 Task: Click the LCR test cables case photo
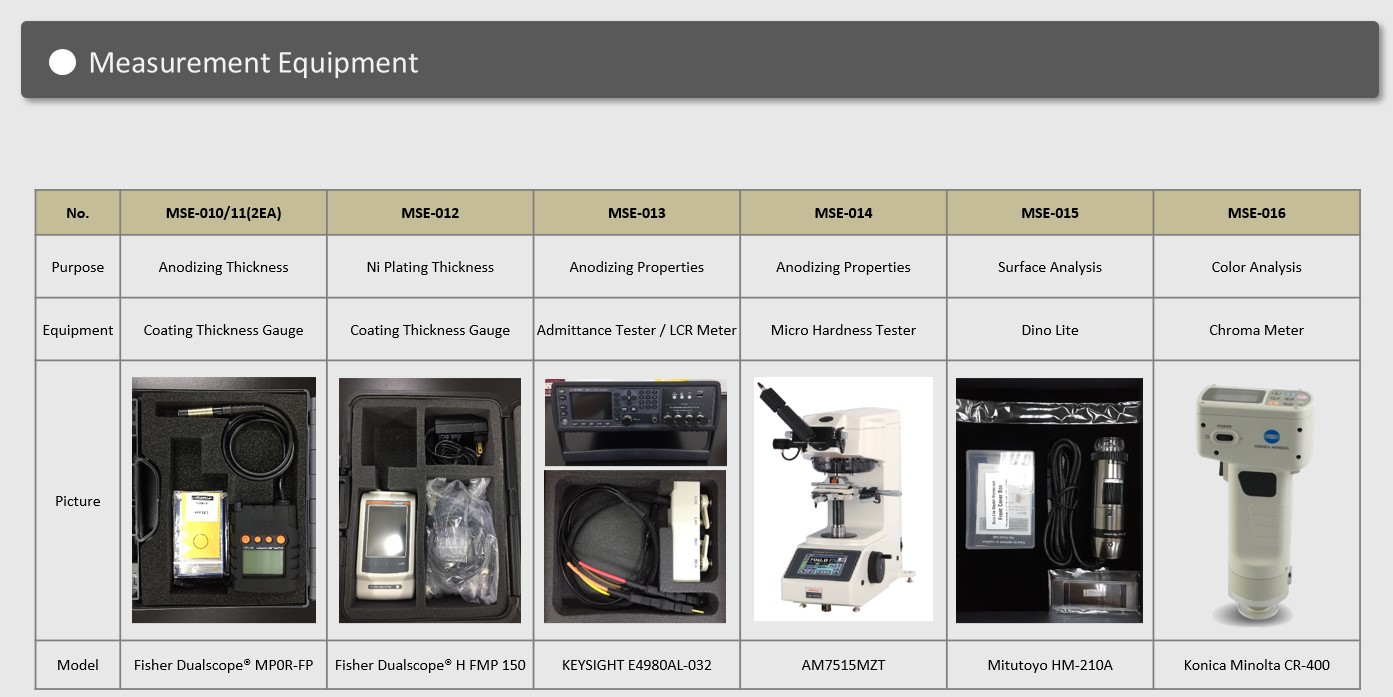636,546
